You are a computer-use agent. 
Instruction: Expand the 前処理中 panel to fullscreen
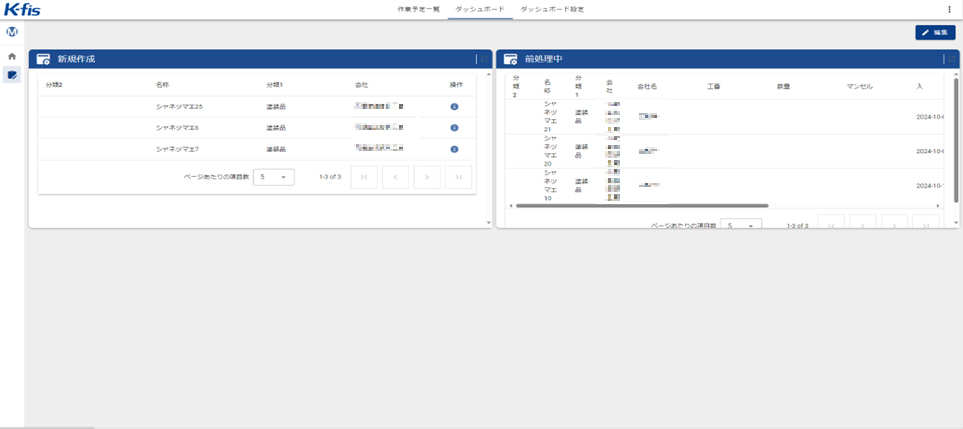951,60
